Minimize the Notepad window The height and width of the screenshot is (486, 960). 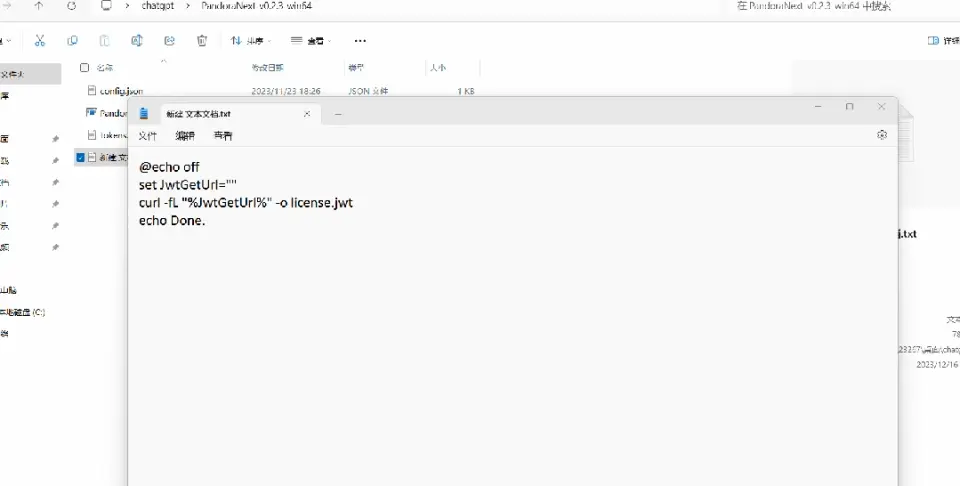[818, 107]
